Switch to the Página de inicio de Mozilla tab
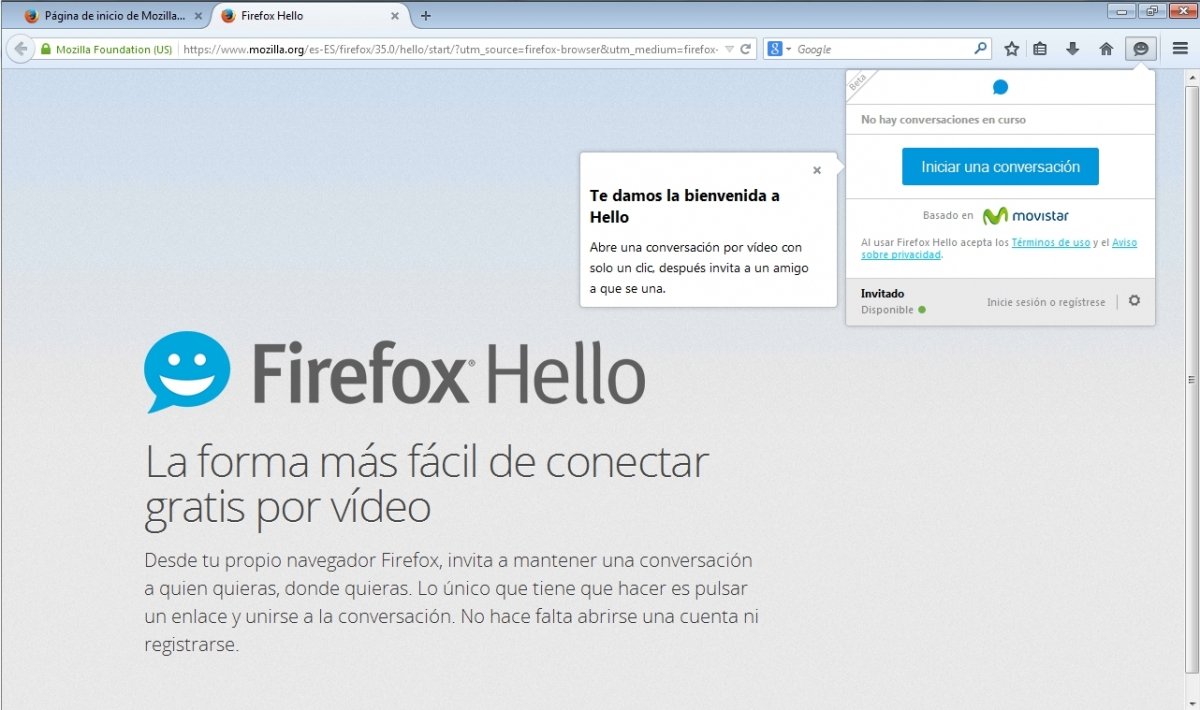The image size is (1200, 710). pyautogui.click(x=112, y=16)
